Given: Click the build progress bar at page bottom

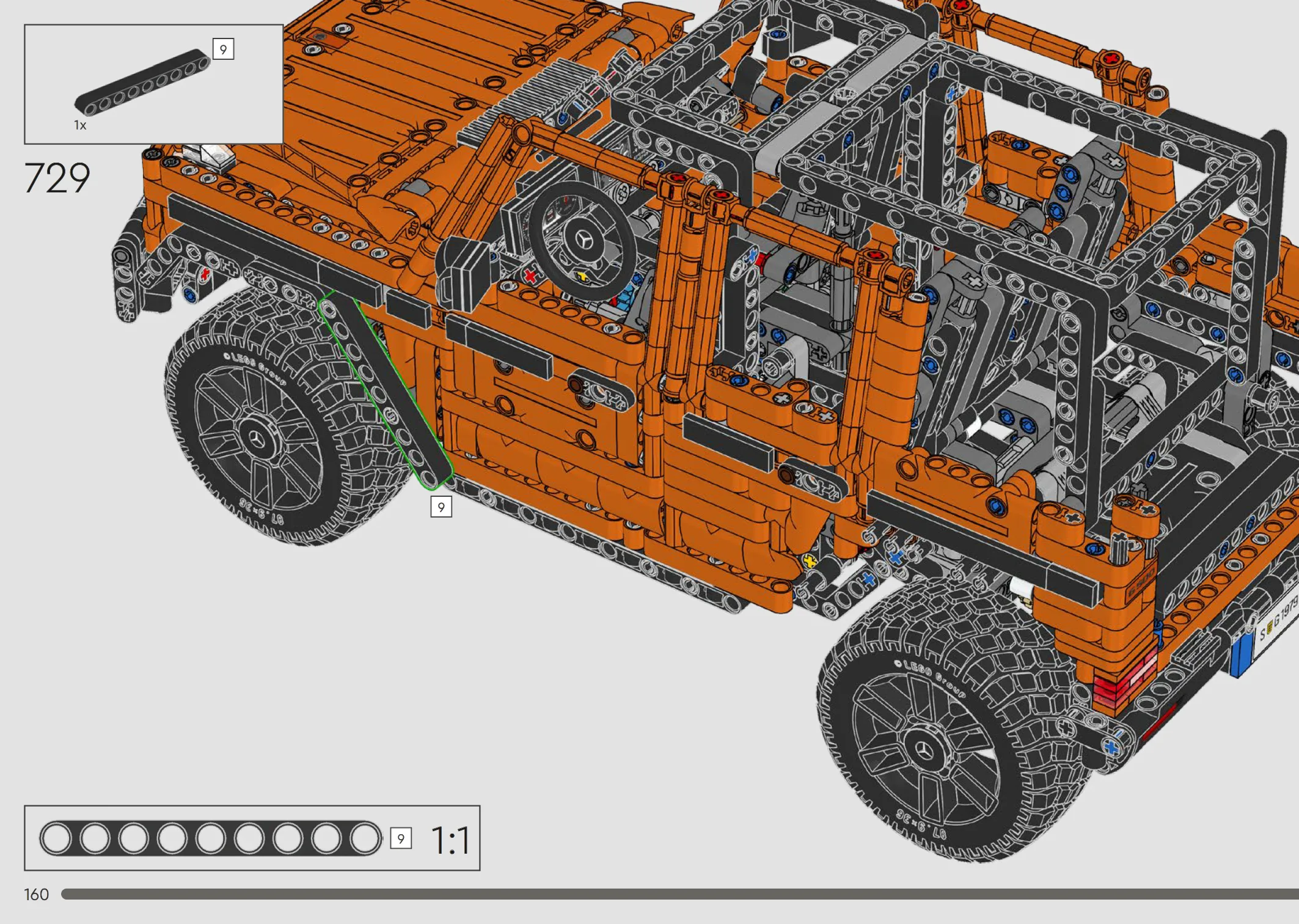Looking at the screenshot, I should tap(680, 894).
